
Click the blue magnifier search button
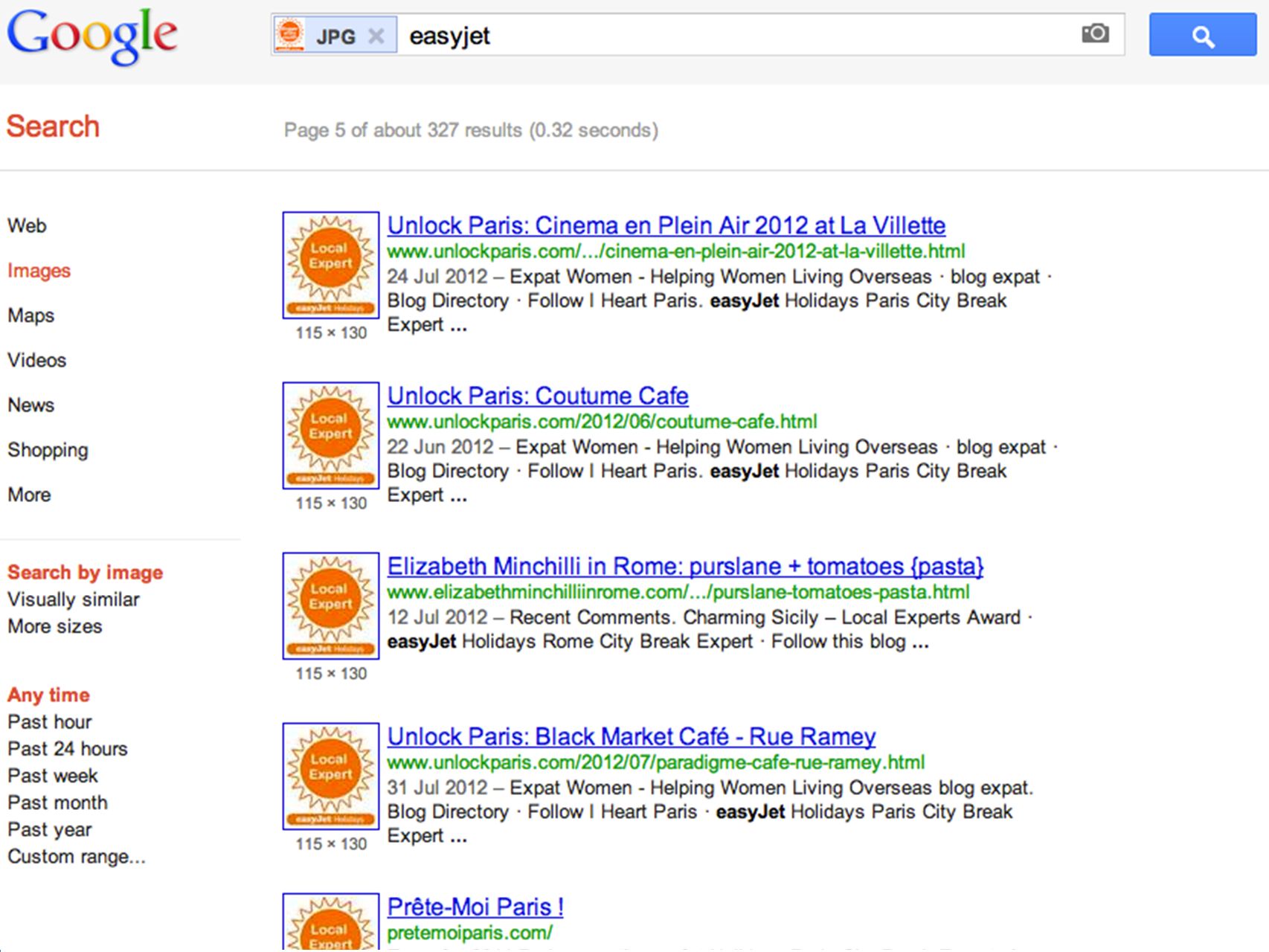coord(1202,35)
